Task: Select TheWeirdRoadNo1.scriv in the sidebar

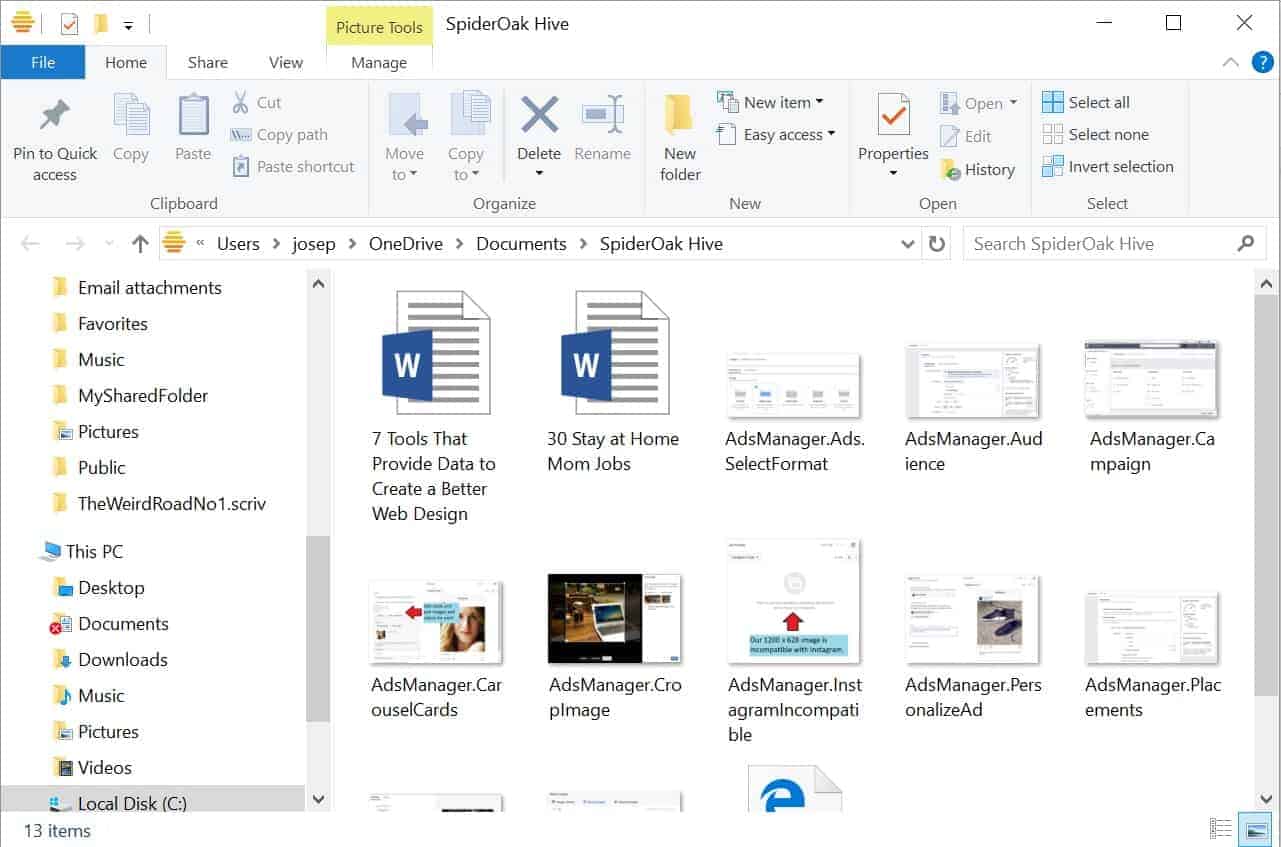Action: click(172, 504)
